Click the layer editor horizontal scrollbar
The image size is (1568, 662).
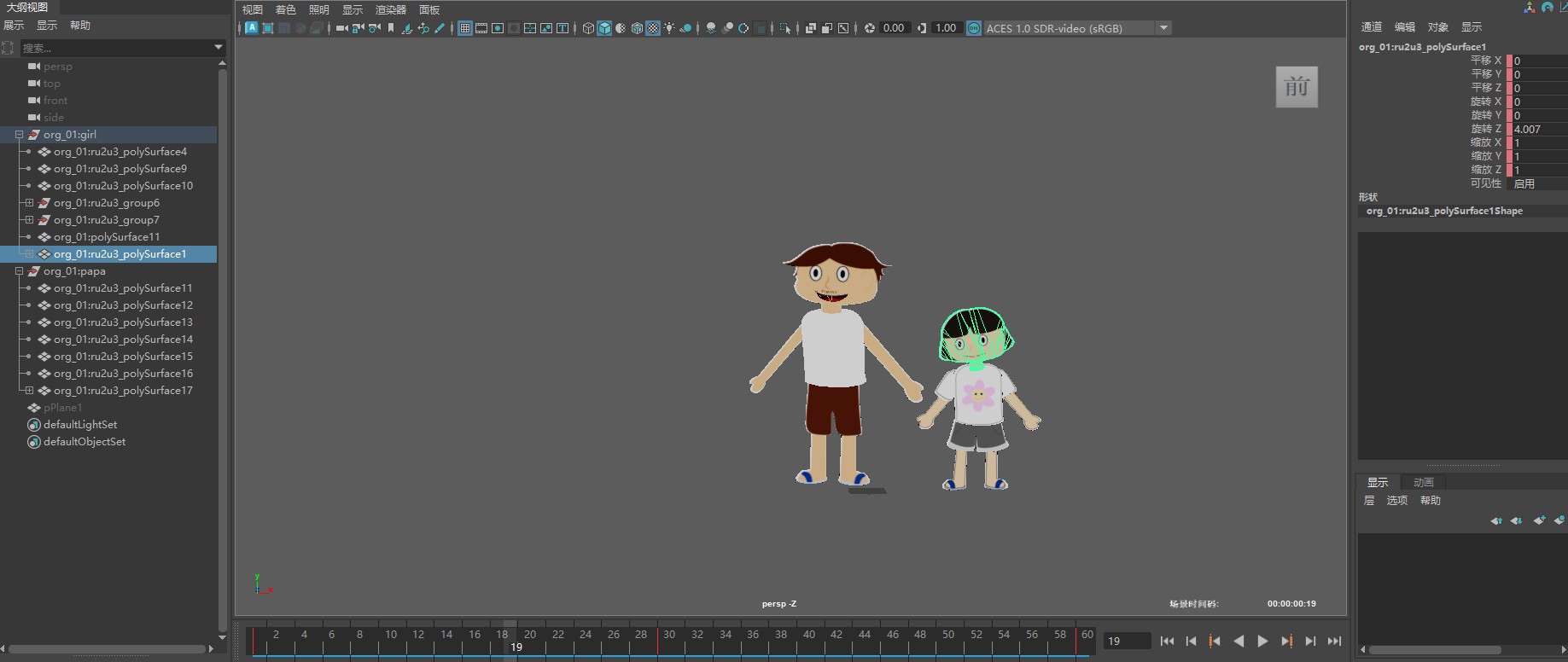1436,650
